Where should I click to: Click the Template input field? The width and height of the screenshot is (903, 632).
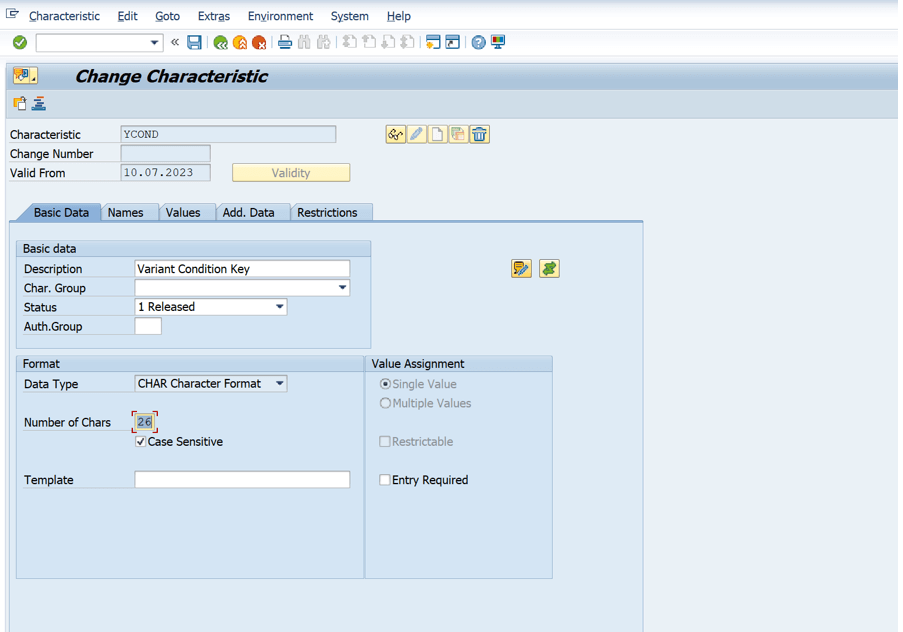tap(242, 480)
